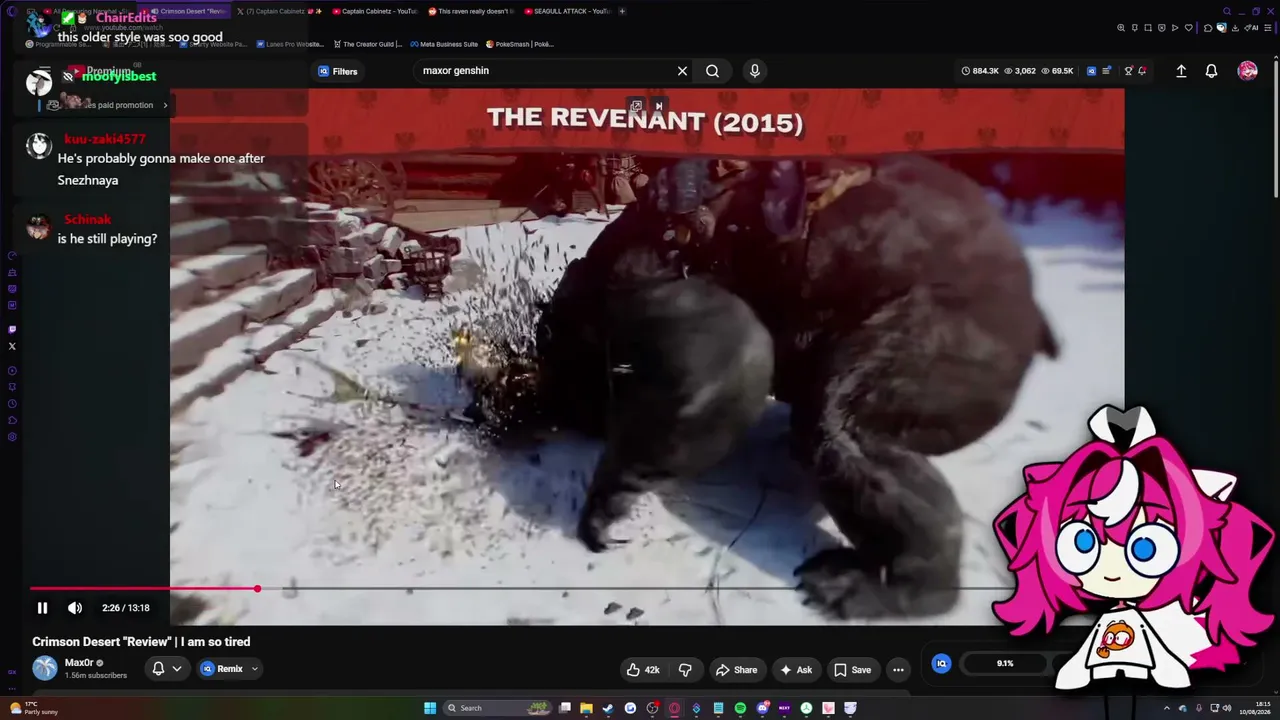The width and height of the screenshot is (1280, 720).
Task: Open the vidIQ score badge showing 9.1%
Action: (1005, 663)
